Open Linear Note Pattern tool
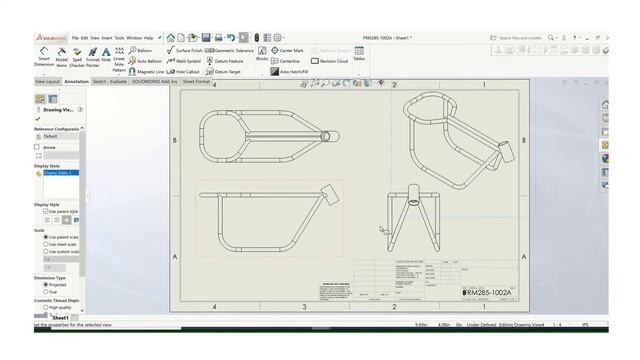Viewport: 640px width, 360px height. [119, 59]
